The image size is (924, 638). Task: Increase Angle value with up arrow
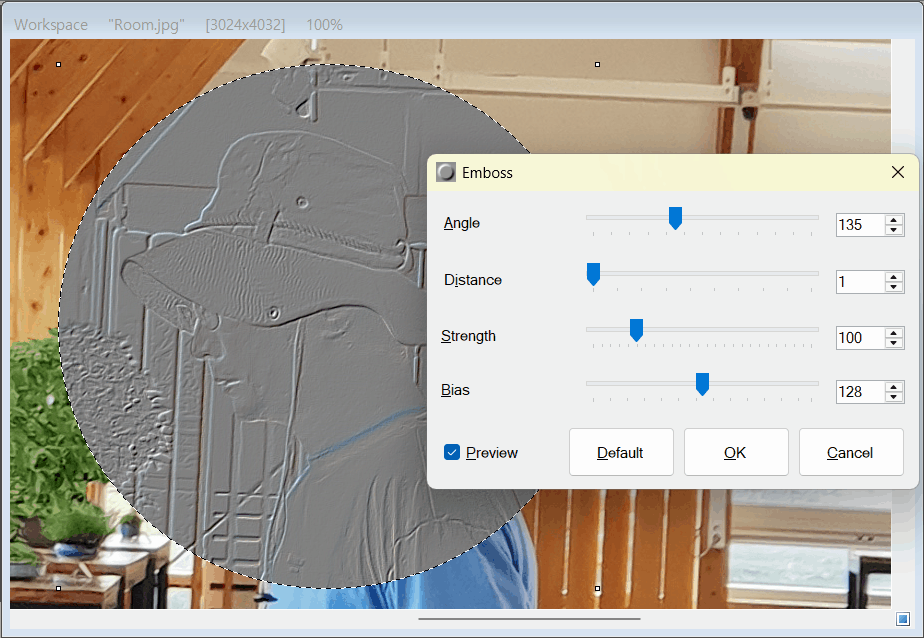pos(894,220)
